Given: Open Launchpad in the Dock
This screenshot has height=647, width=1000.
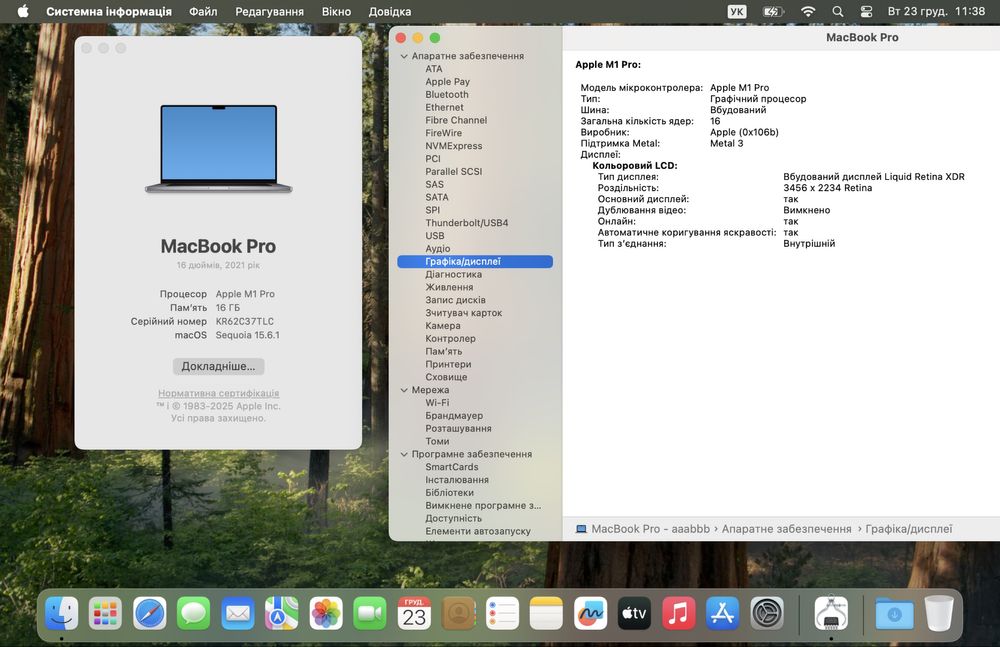Looking at the screenshot, I should pyautogui.click(x=105, y=614).
